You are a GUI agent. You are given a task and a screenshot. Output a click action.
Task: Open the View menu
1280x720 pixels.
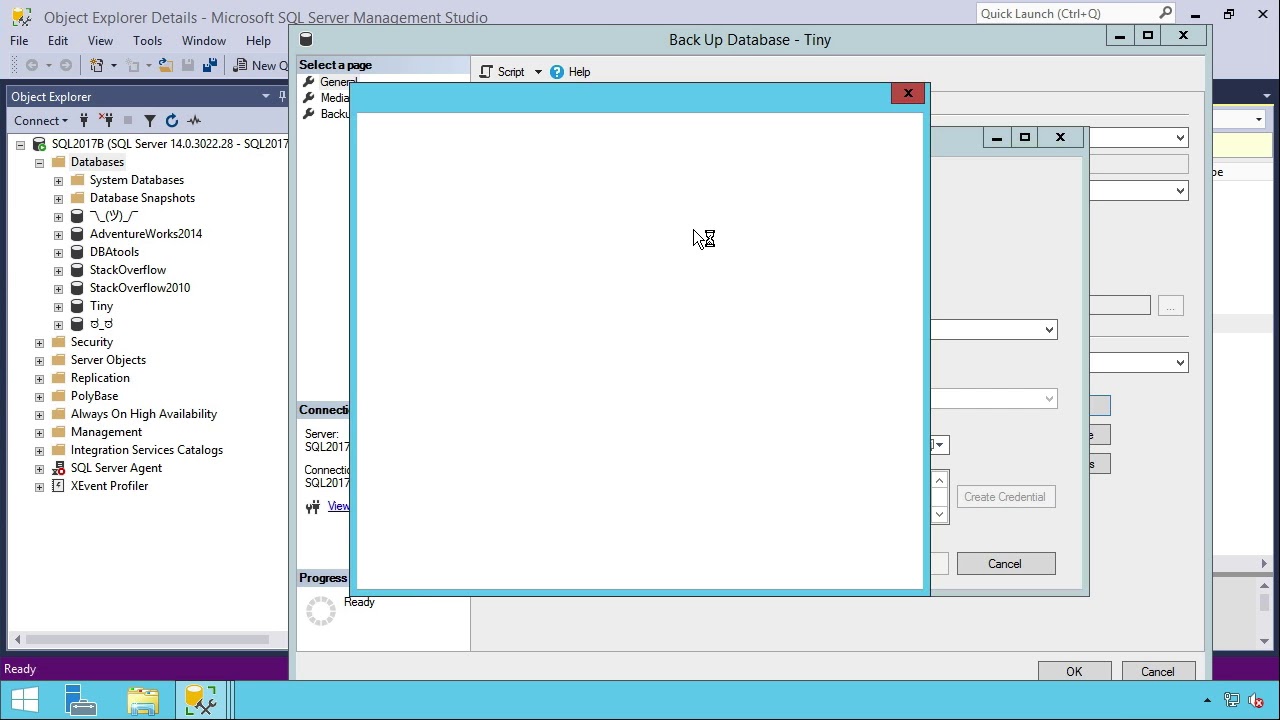click(x=100, y=41)
